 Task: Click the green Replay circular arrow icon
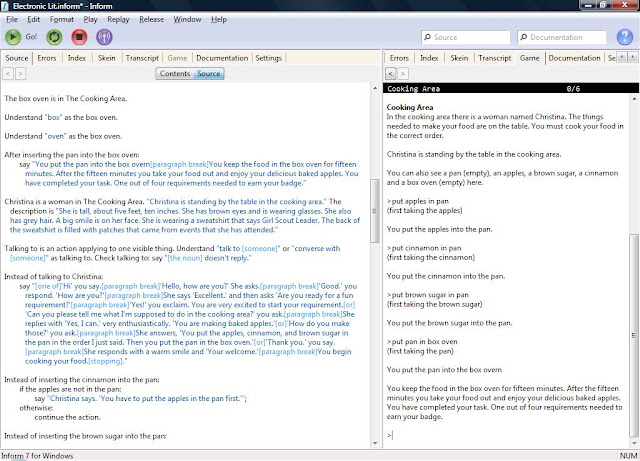pyautogui.click(x=54, y=37)
